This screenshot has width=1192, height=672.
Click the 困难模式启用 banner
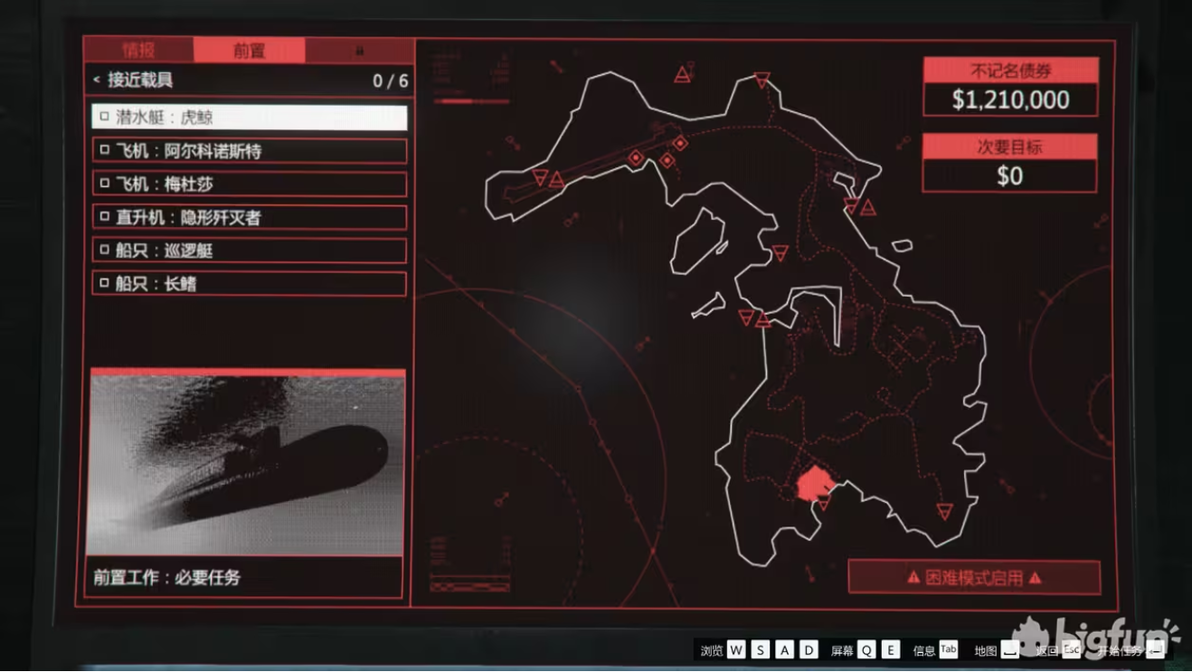pos(974,578)
